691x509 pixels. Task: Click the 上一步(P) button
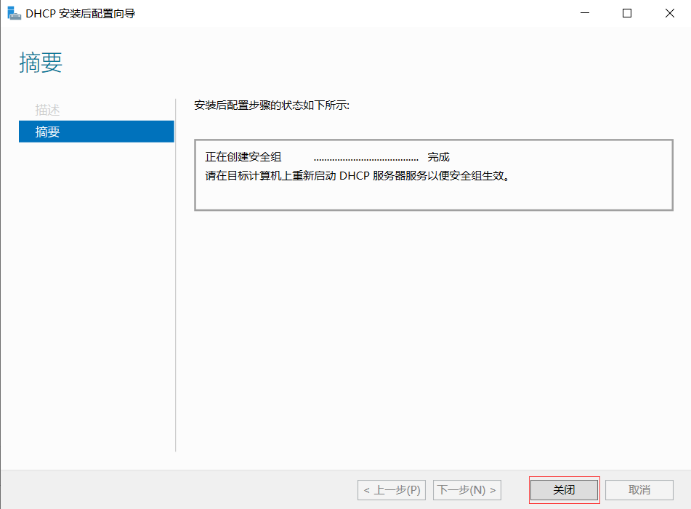[x=391, y=490]
